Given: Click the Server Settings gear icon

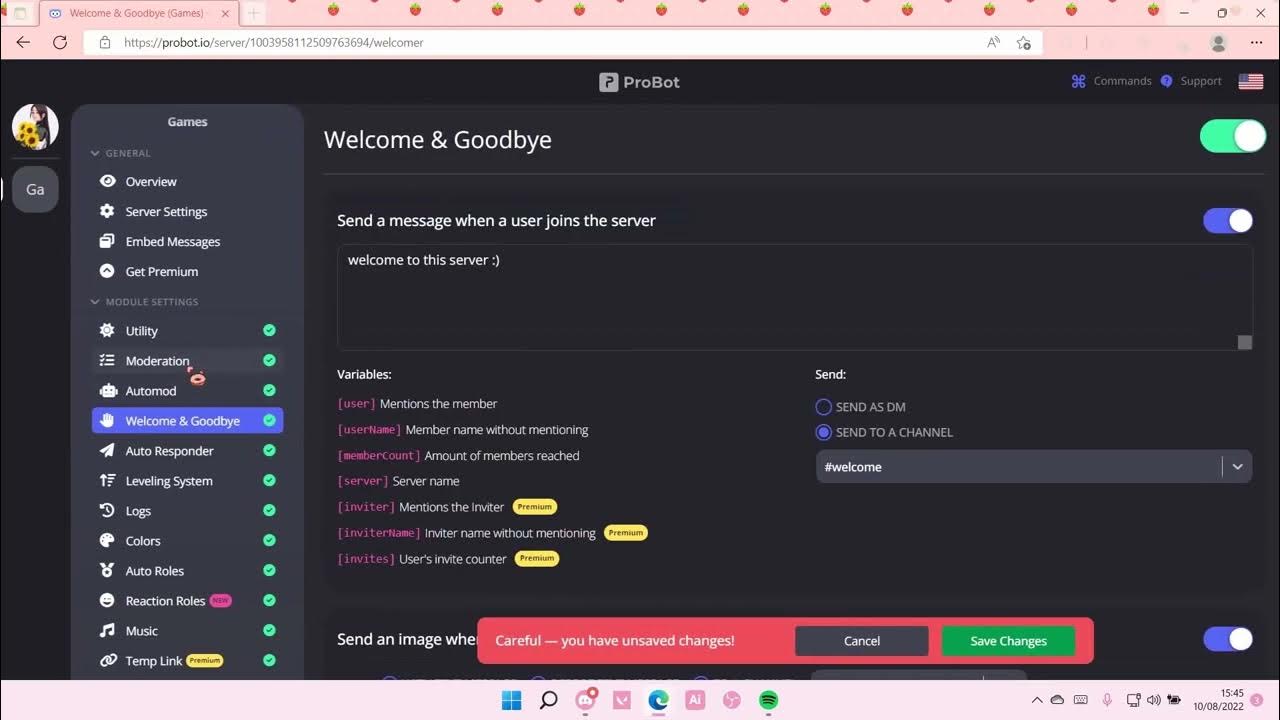Looking at the screenshot, I should [107, 211].
